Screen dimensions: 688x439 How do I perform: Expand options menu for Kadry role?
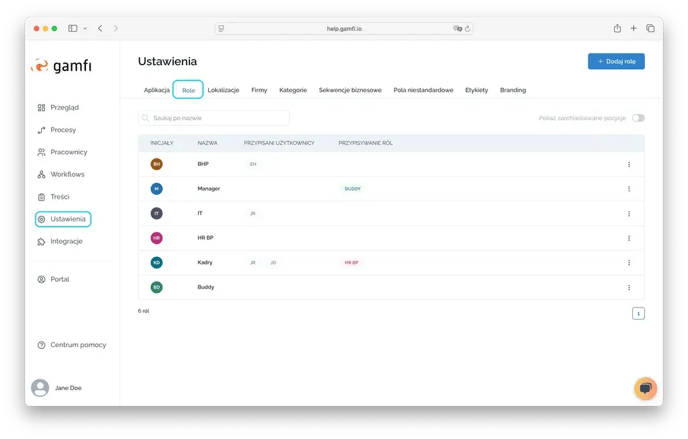coord(629,263)
